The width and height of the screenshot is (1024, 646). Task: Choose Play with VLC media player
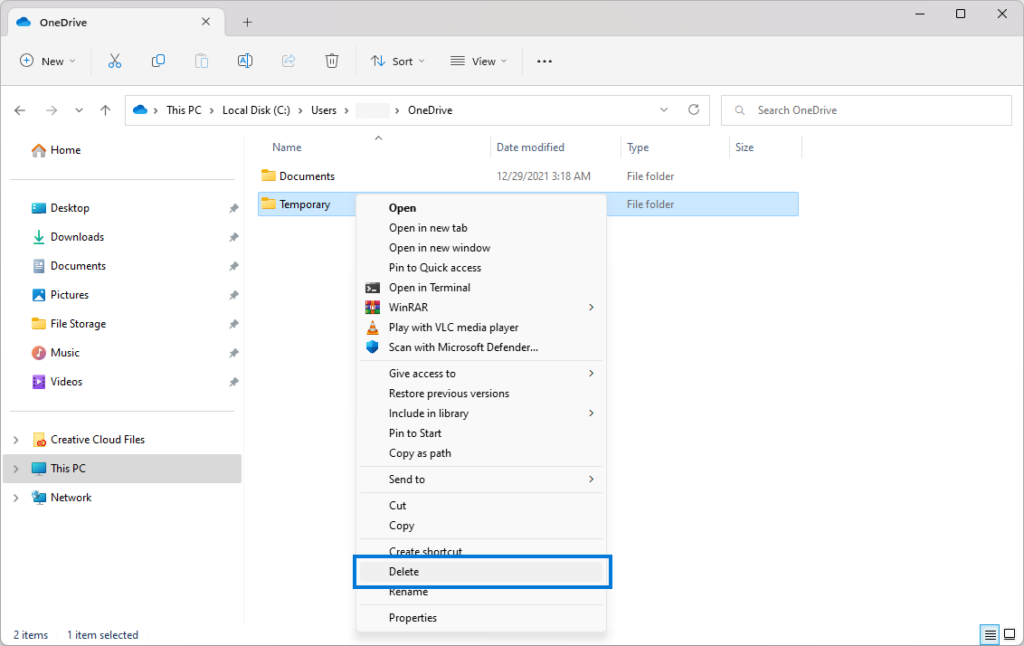481,327
